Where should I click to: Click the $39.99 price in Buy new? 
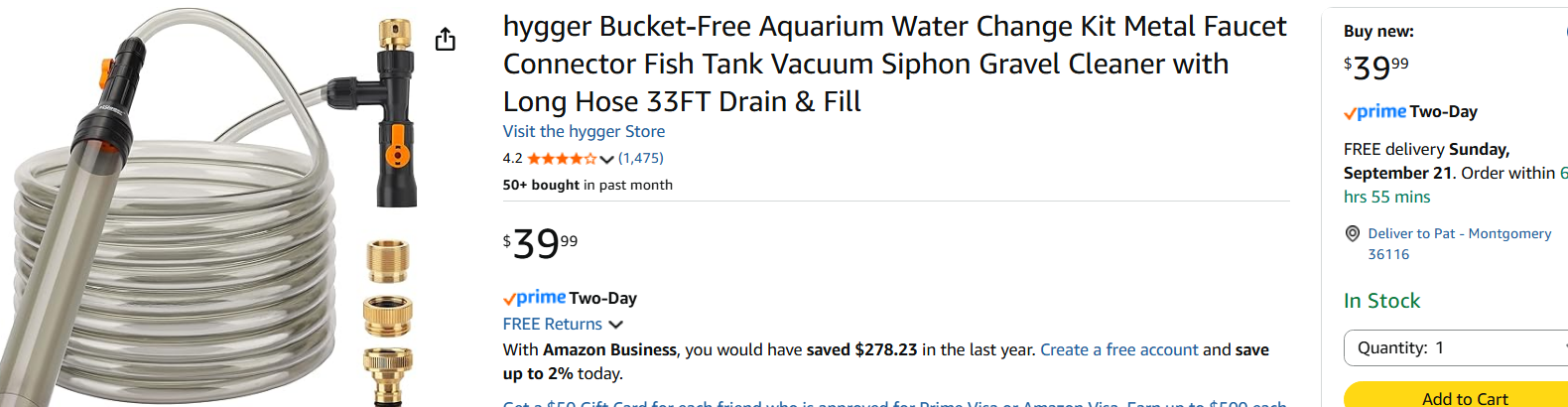point(1375,67)
